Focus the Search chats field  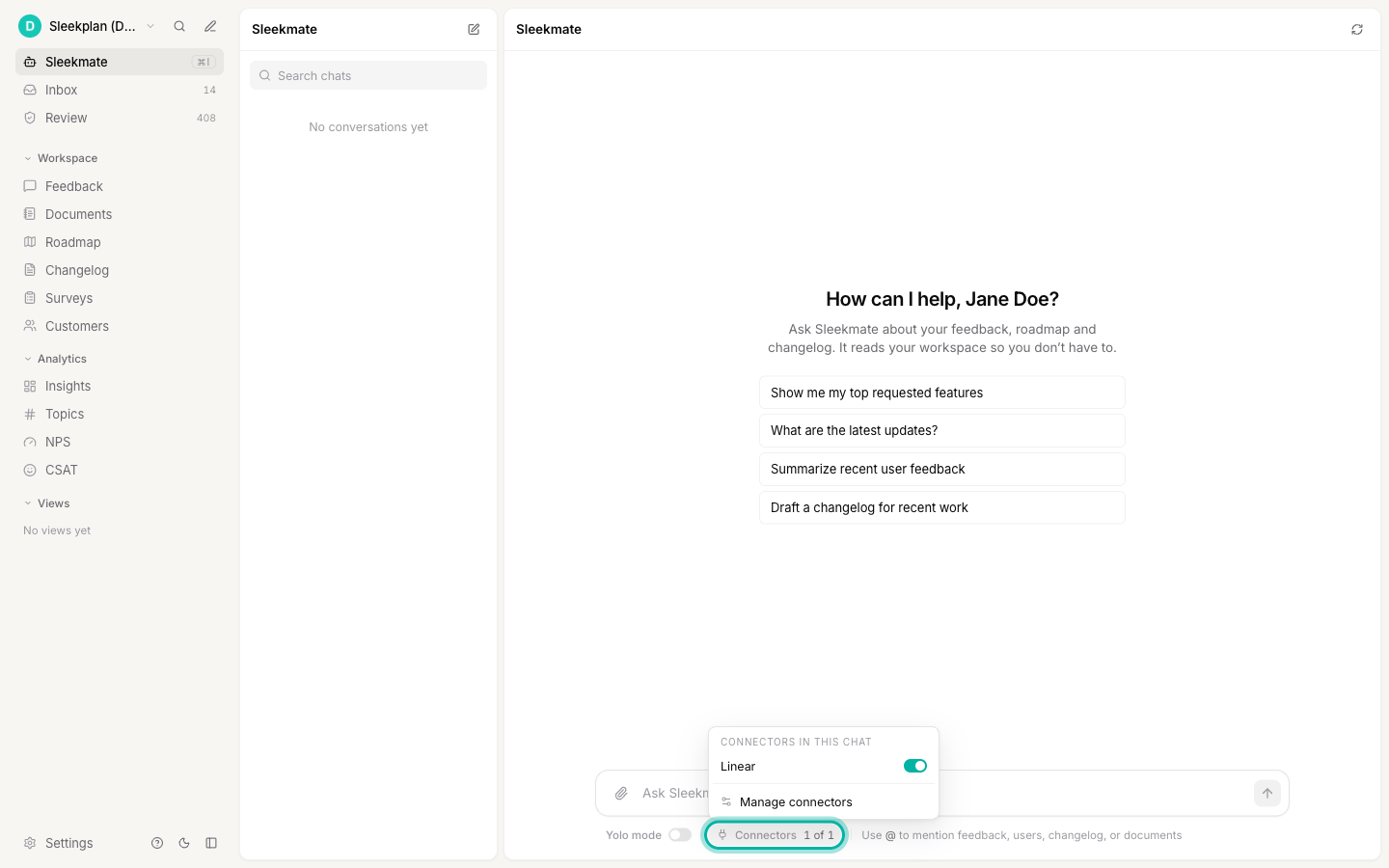point(368,75)
